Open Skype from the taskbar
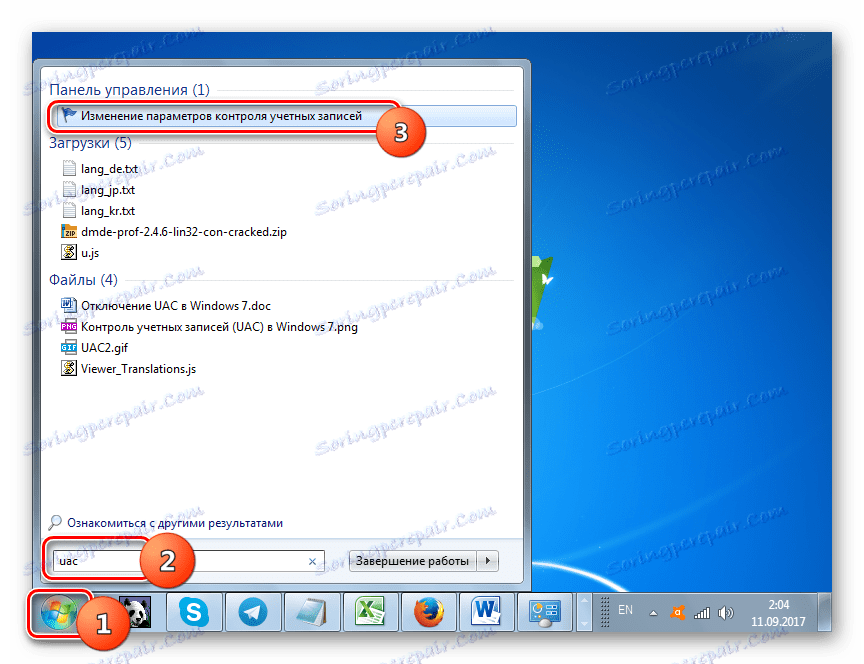The height and width of the screenshot is (664, 864). coord(194,612)
